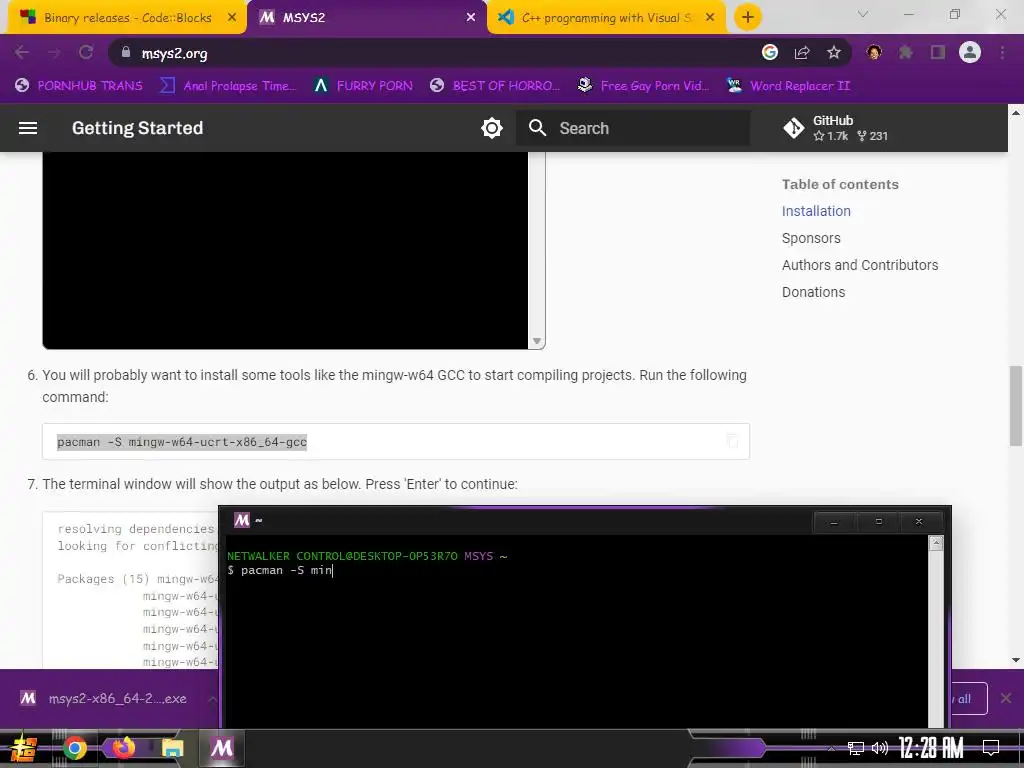The height and width of the screenshot is (768, 1024).
Task: Open the downloaded msys2-x86_64 exe file
Action: (x=104, y=698)
